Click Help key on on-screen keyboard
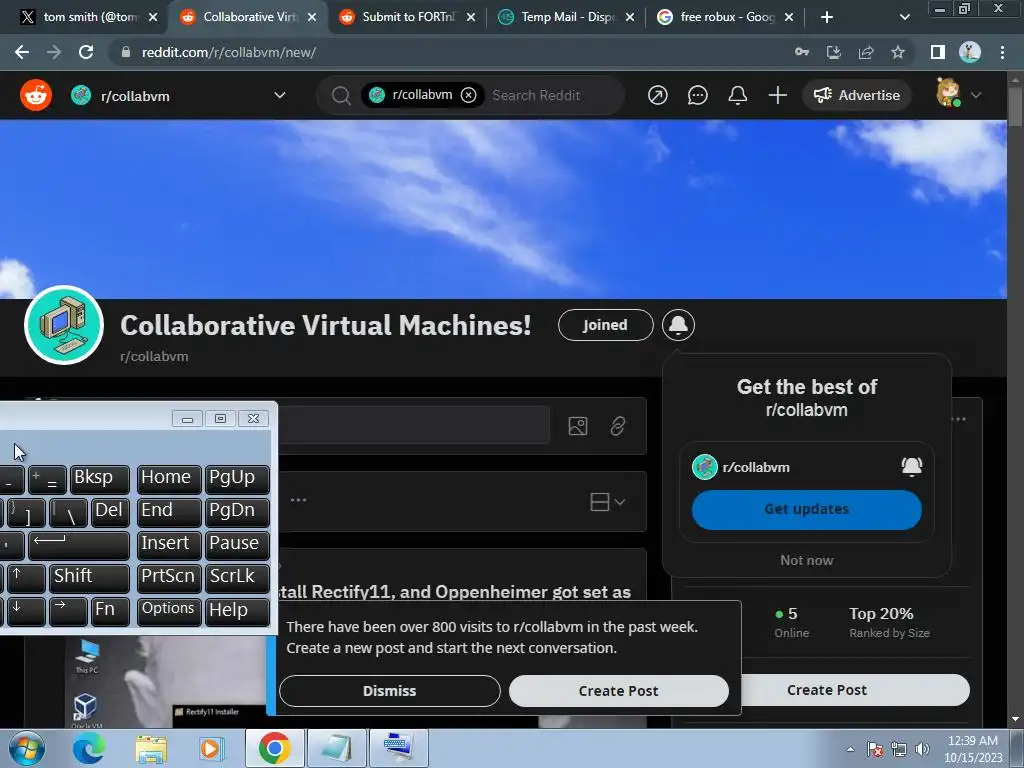This screenshot has height=768, width=1024. click(237, 611)
